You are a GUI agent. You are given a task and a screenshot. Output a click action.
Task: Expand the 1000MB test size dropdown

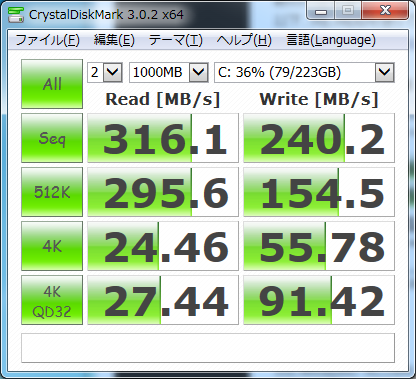pyautogui.click(x=198, y=72)
